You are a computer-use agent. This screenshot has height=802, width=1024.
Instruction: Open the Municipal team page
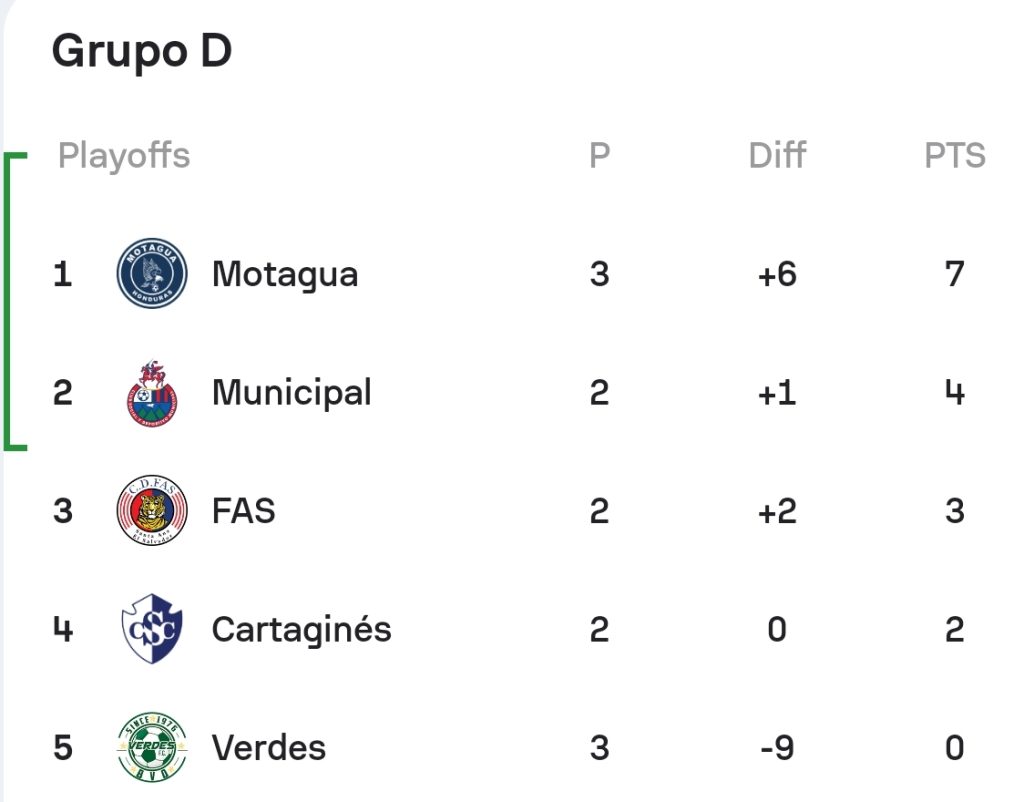[x=291, y=393]
